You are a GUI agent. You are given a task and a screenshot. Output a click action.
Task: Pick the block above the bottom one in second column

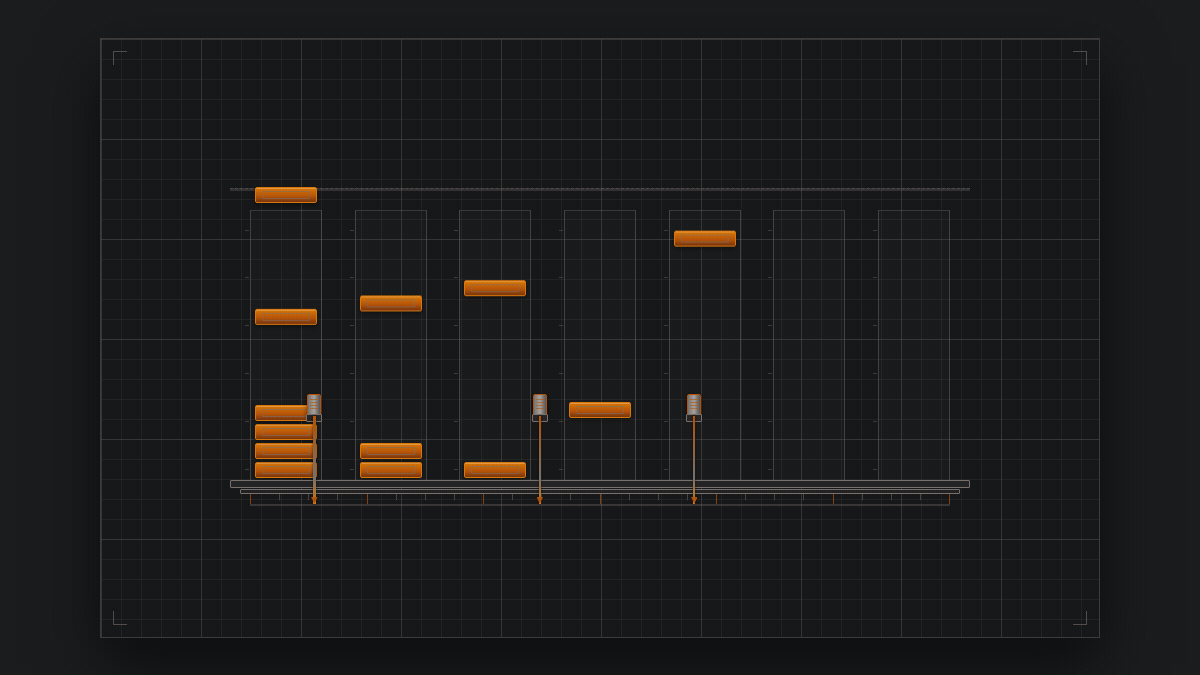[391, 451]
